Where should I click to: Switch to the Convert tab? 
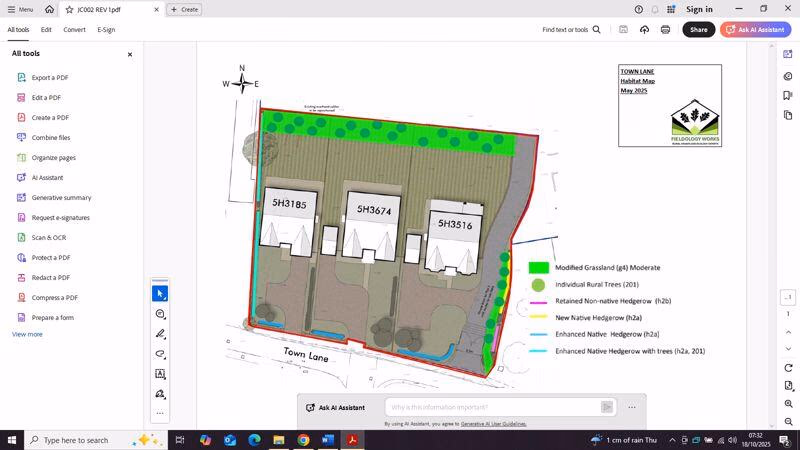coord(74,30)
